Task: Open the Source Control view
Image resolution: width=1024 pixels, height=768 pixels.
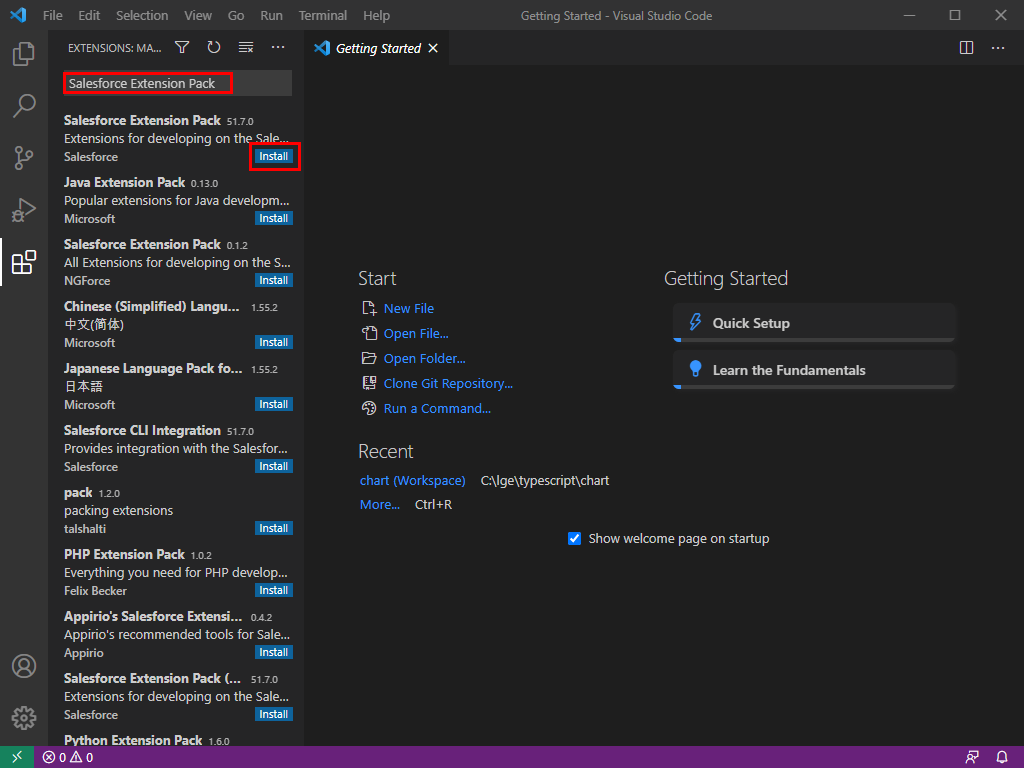Action: coord(24,158)
